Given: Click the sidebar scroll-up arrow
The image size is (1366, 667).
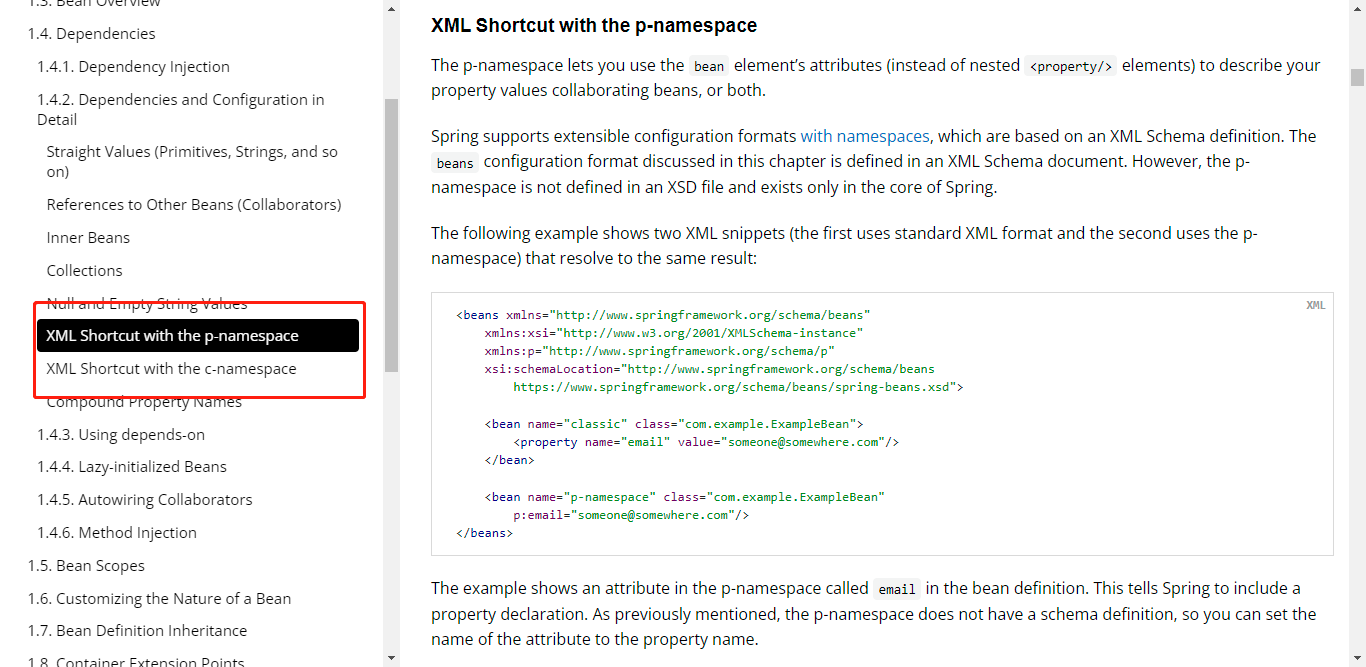Looking at the screenshot, I should [391, 8].
